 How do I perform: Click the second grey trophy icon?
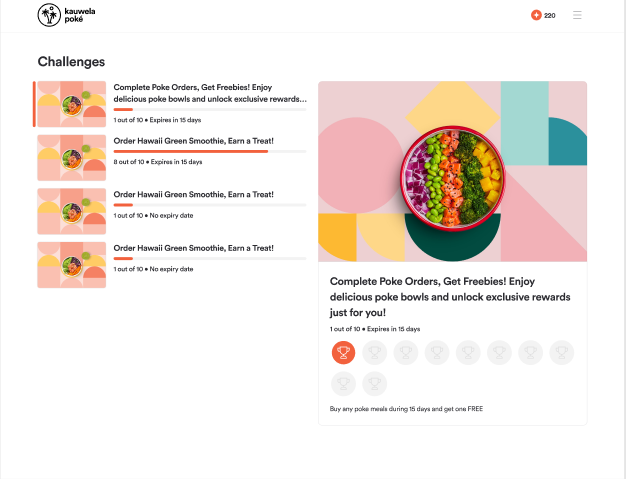(406, 352)
